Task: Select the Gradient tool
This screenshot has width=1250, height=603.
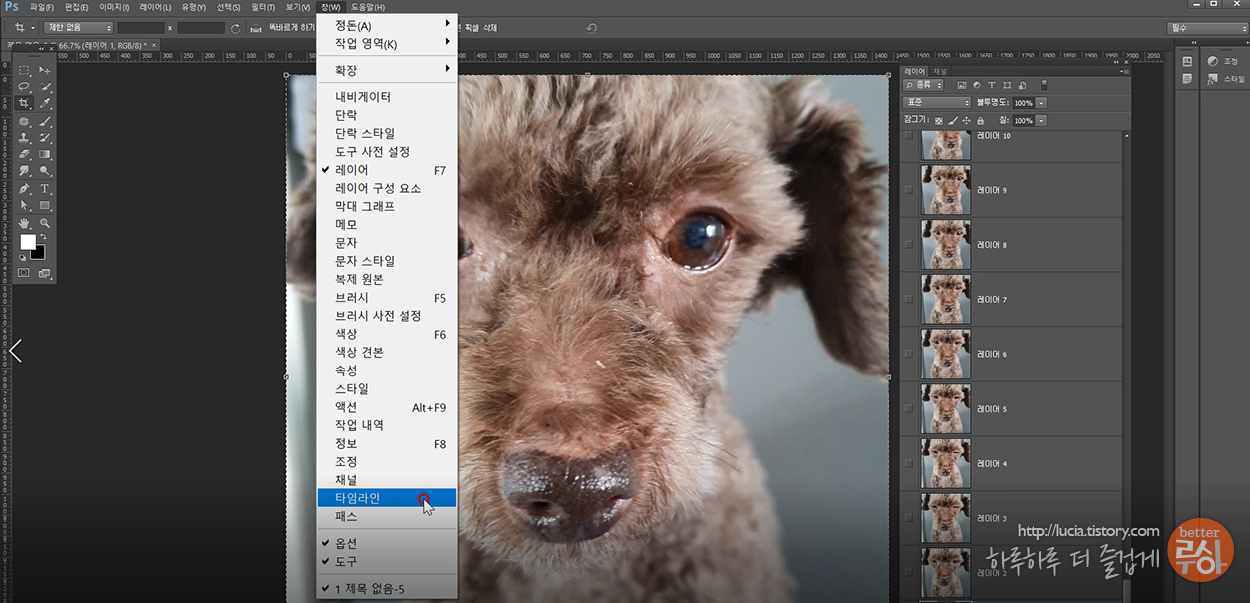Action: click(45, 153)
